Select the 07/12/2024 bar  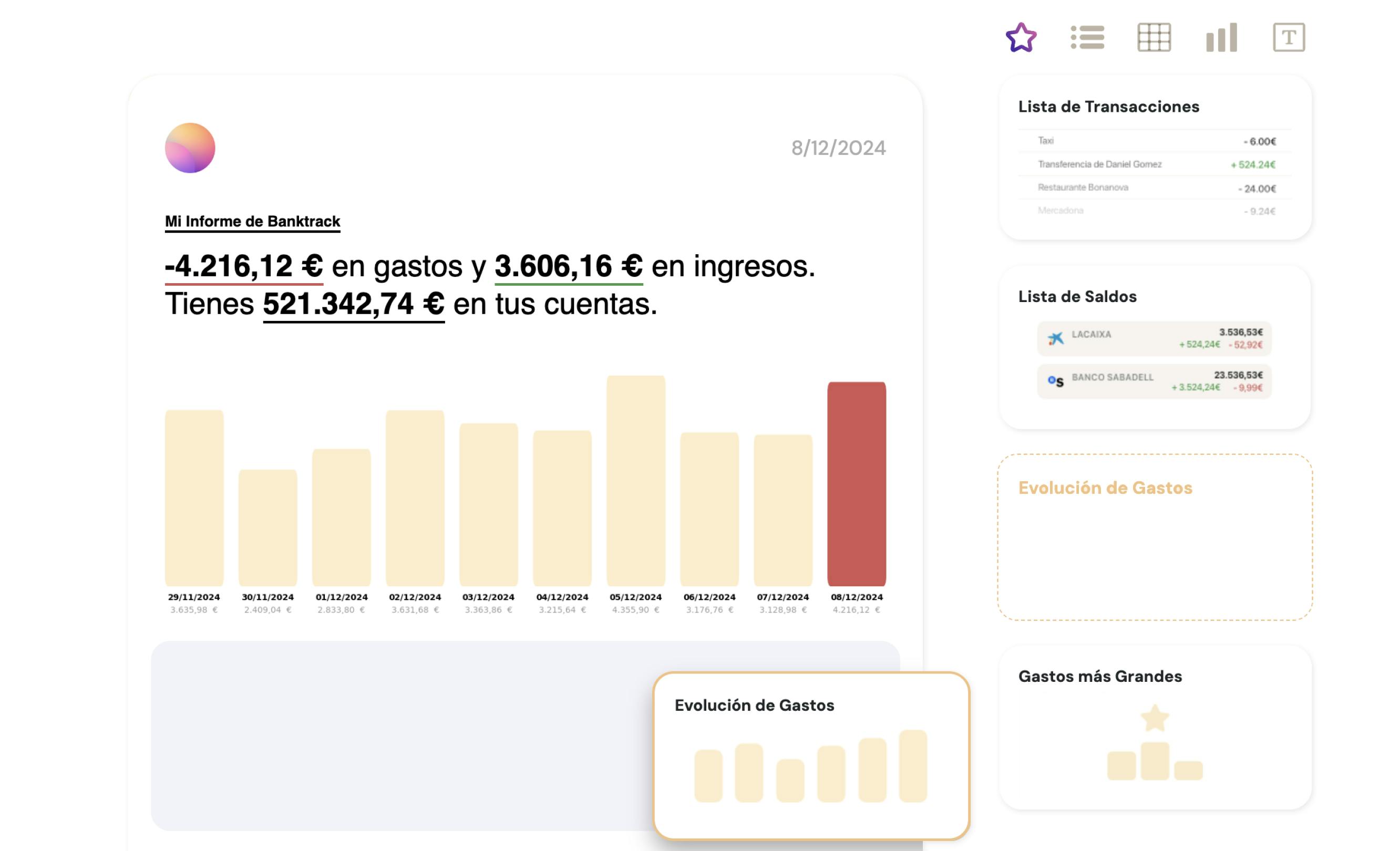click(783, 510)
